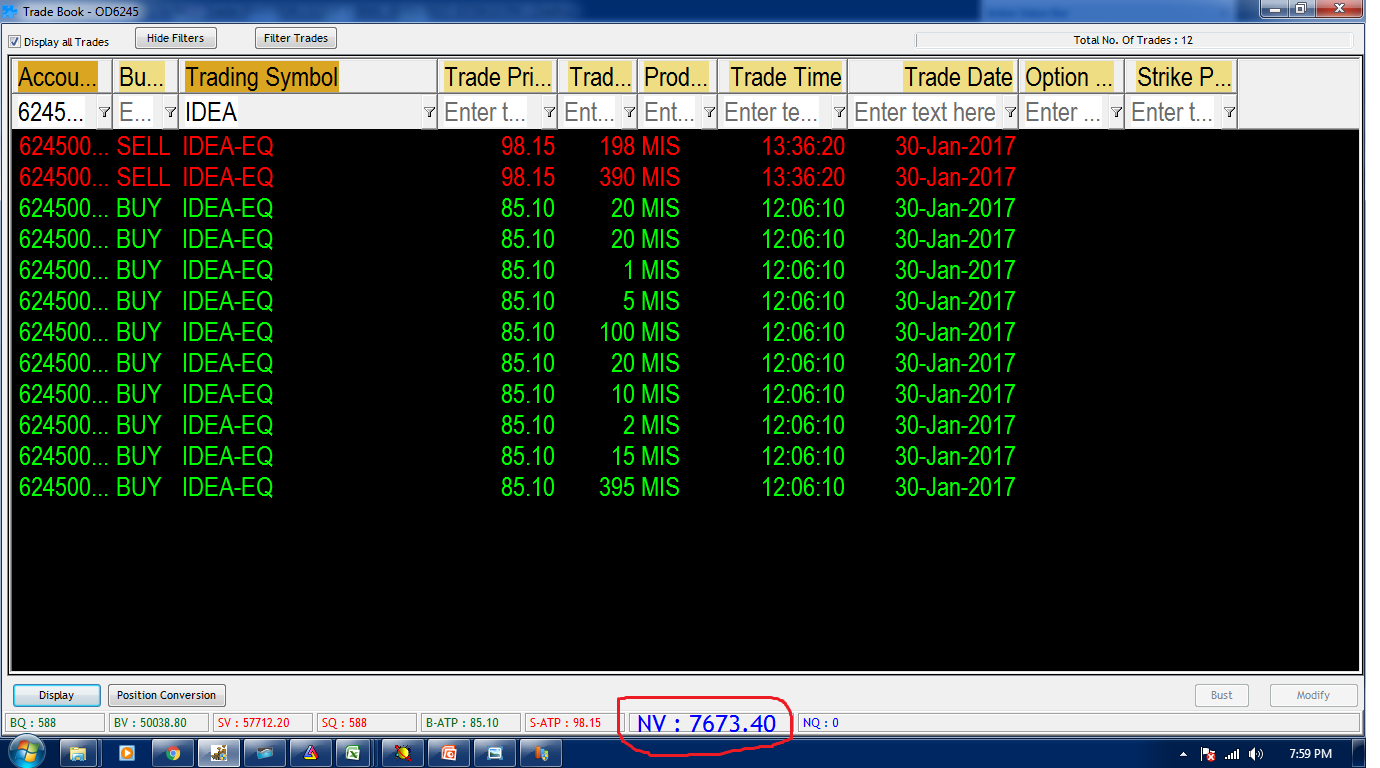Click the Trading Symbol filter field containing IDEA
1380x768 pixels.
(302, 113)
